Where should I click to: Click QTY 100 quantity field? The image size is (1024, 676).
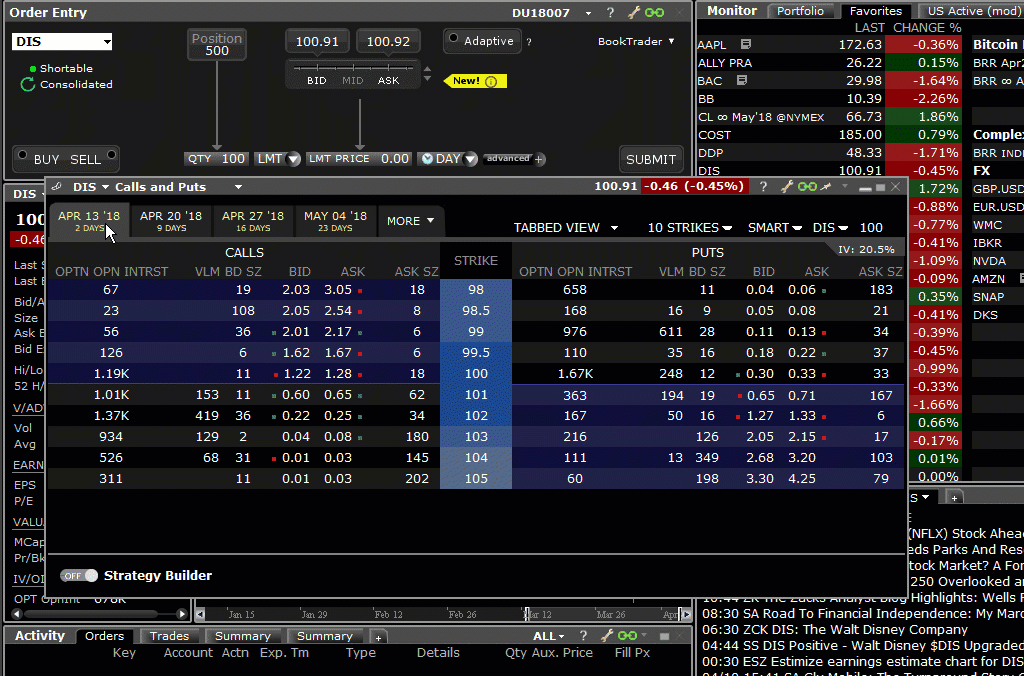coord(217,159)
